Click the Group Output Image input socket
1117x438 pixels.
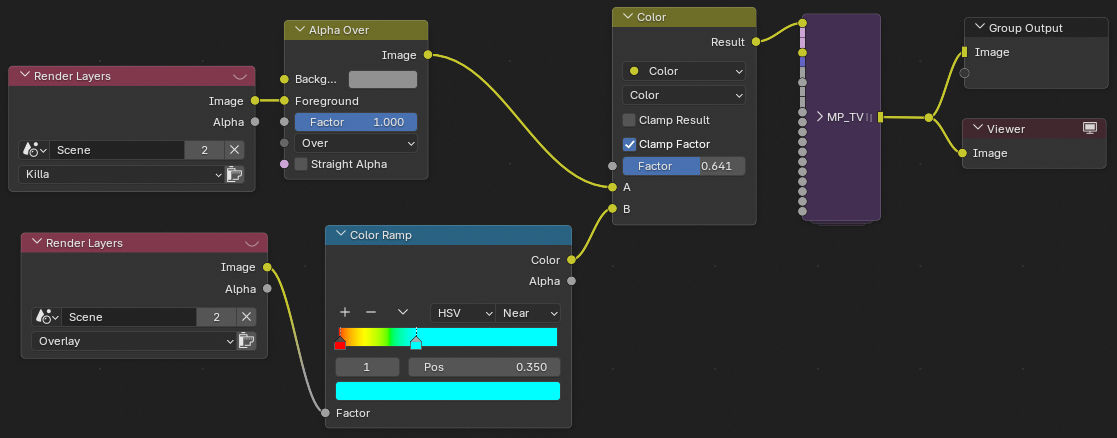(965, 52)
